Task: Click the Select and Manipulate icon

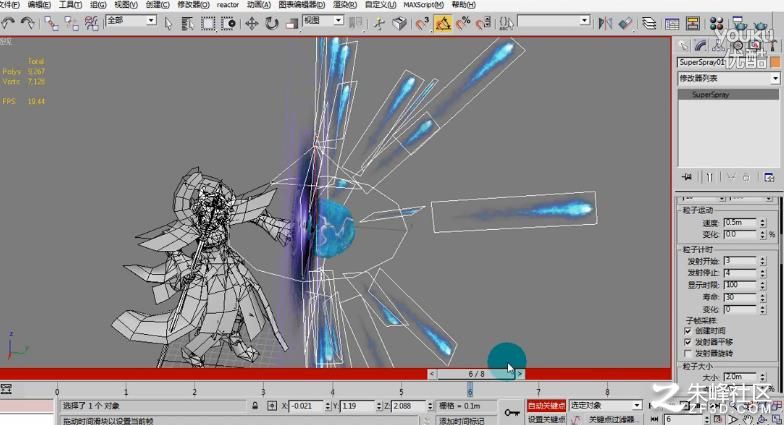Action: pos(379,23)
